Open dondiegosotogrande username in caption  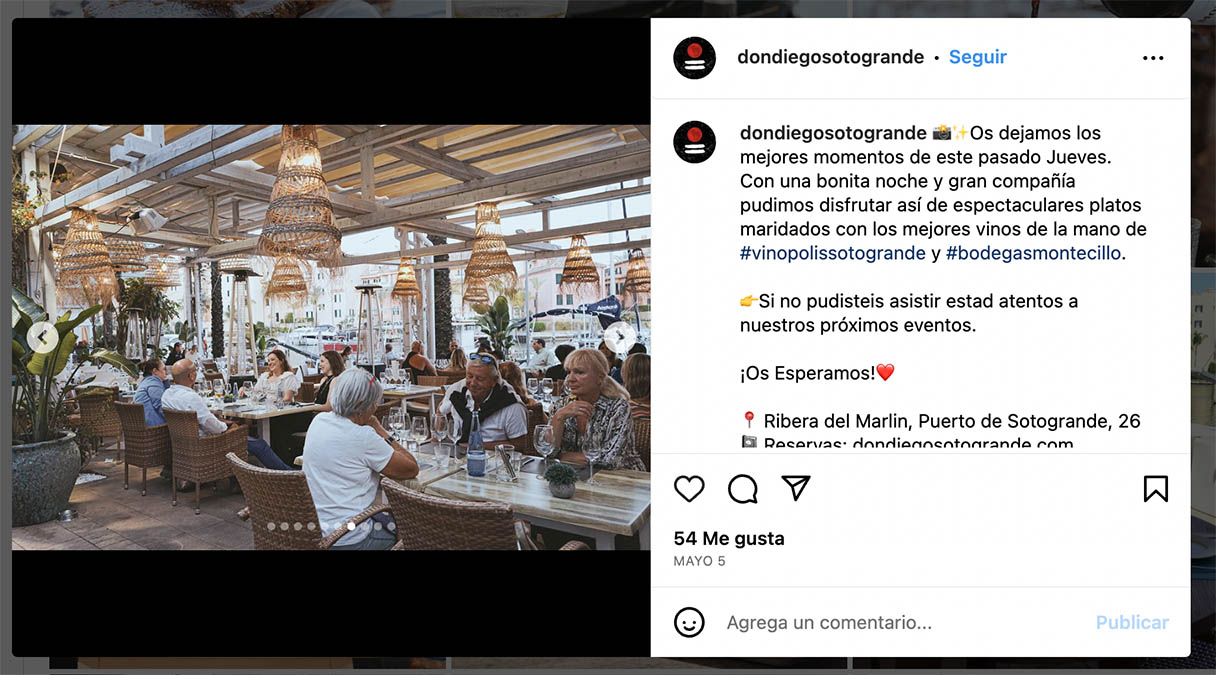(x=833, y=133)
